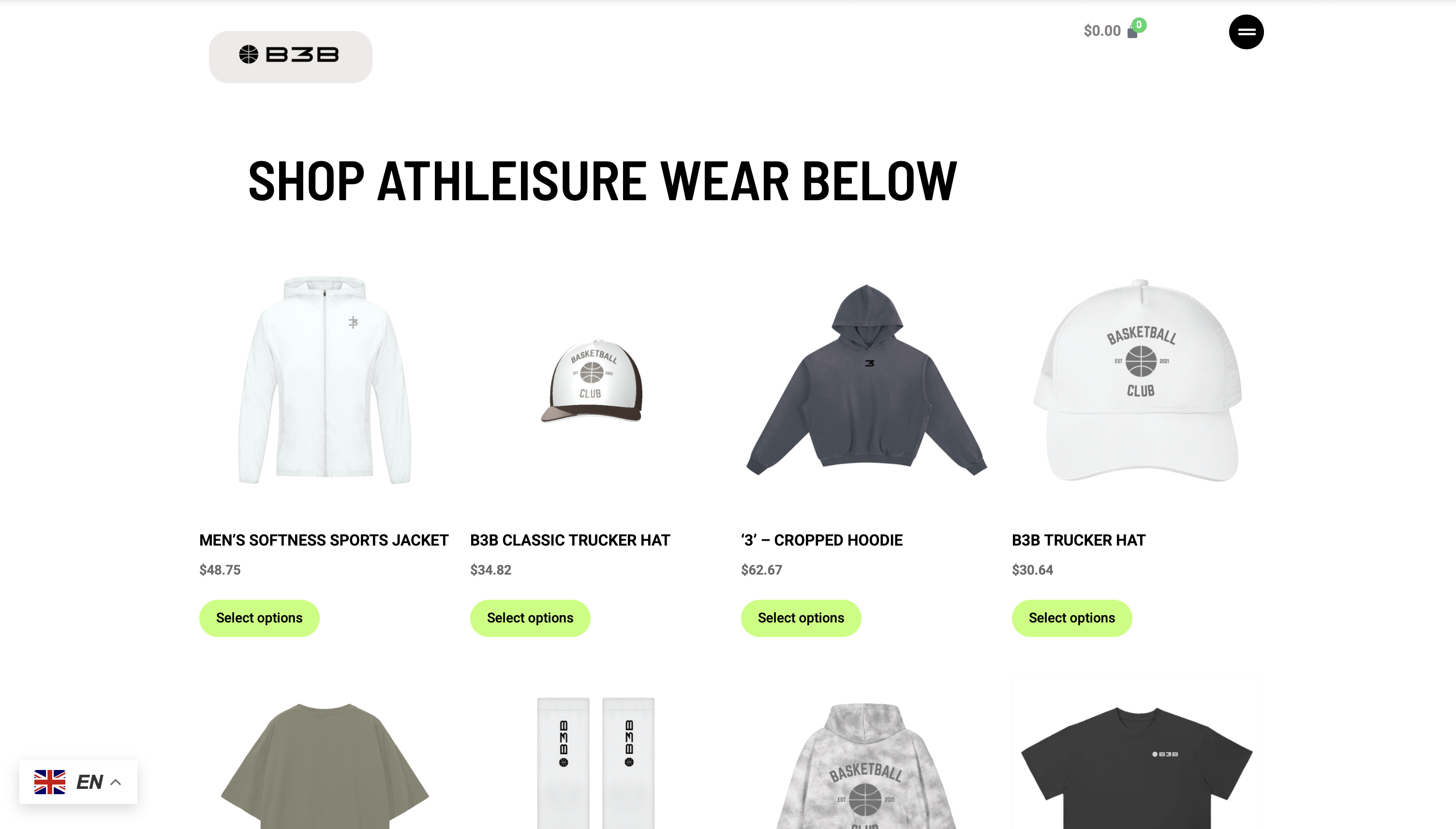Image resolution: width=1456 pixels, height=829 pixels.
Task: Select options for Men's Softness Sports Jacket
Action: [x=259, y=618]
